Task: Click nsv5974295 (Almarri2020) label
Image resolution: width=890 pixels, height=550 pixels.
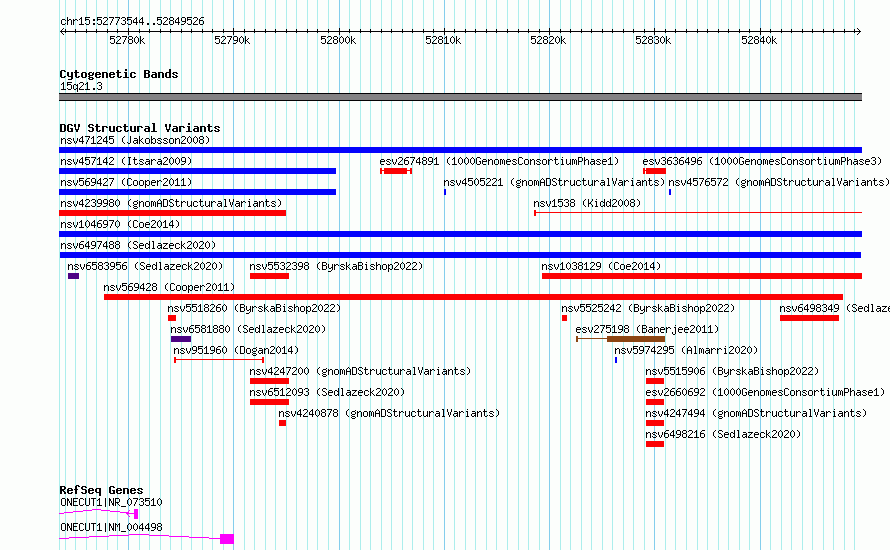Action: click(x=686, y=350)
